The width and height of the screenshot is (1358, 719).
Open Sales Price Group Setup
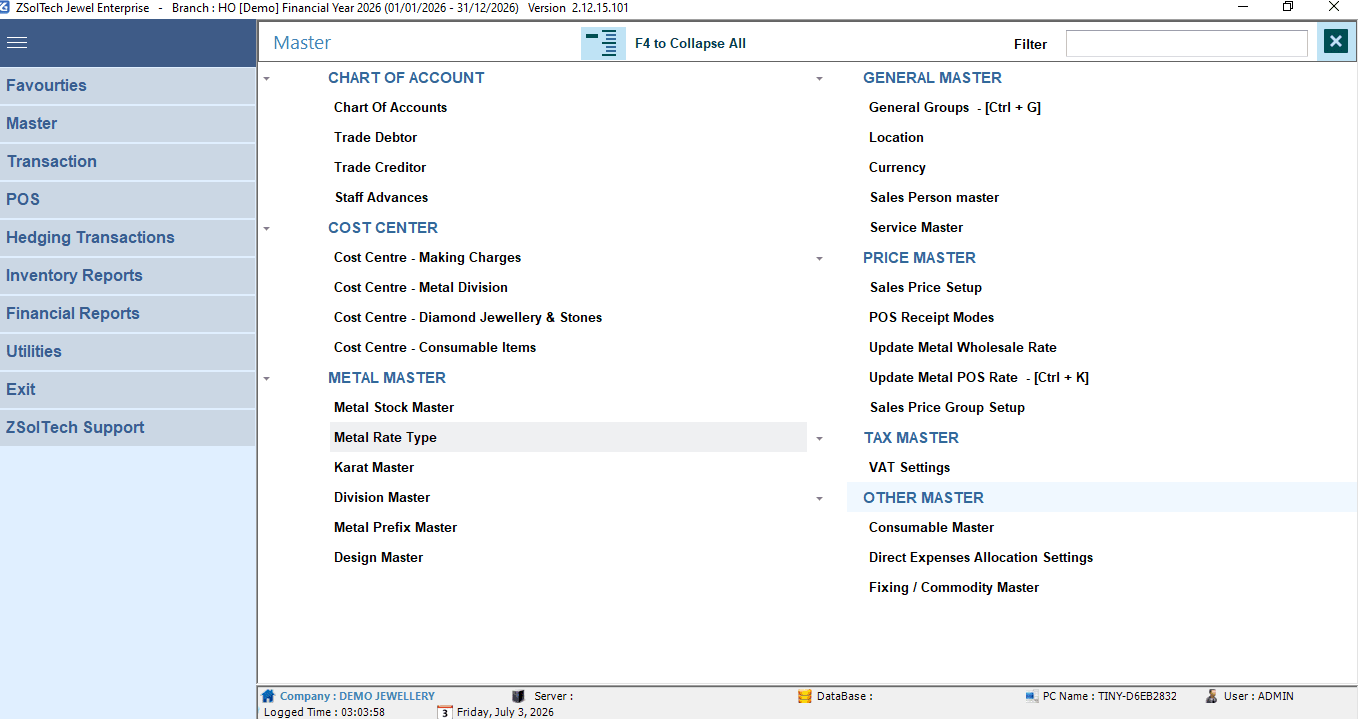tap(947, 407)
